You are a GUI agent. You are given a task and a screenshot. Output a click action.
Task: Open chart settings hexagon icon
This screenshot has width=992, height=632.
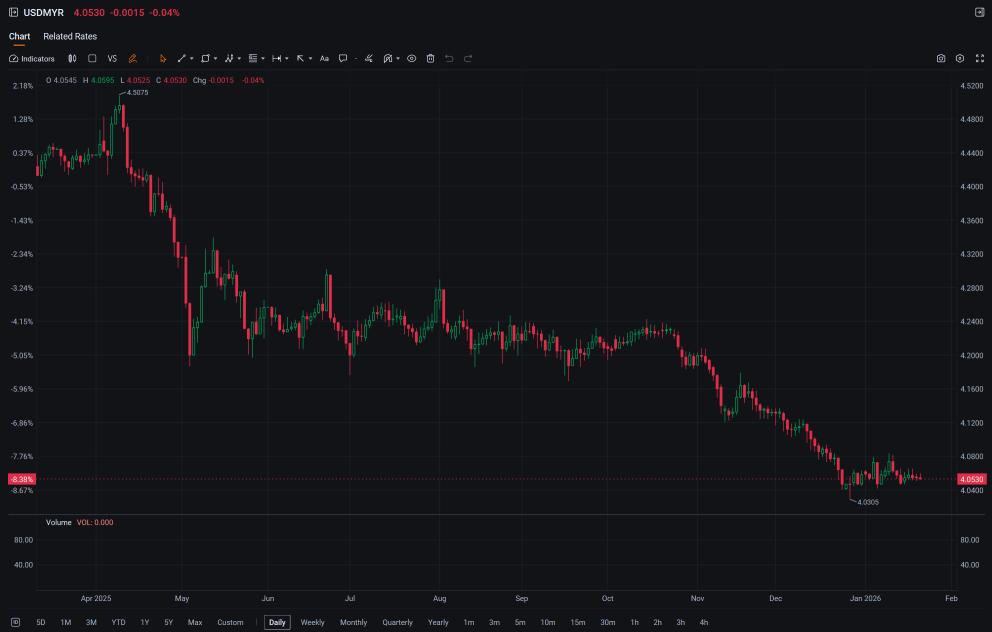960,59
